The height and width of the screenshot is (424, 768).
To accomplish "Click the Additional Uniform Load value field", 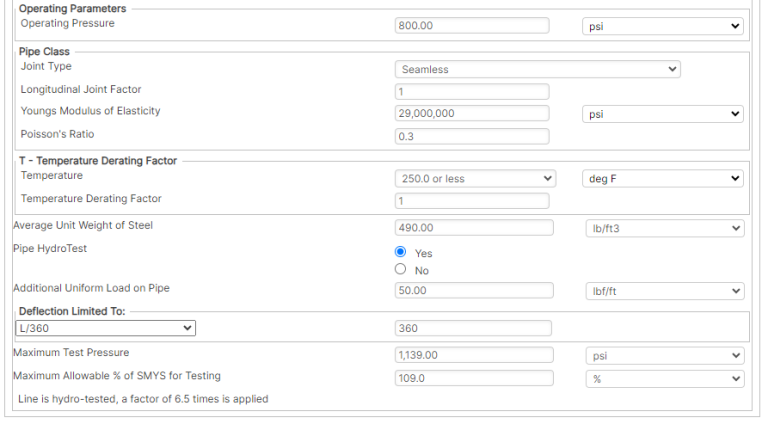I will coord(474,291).
